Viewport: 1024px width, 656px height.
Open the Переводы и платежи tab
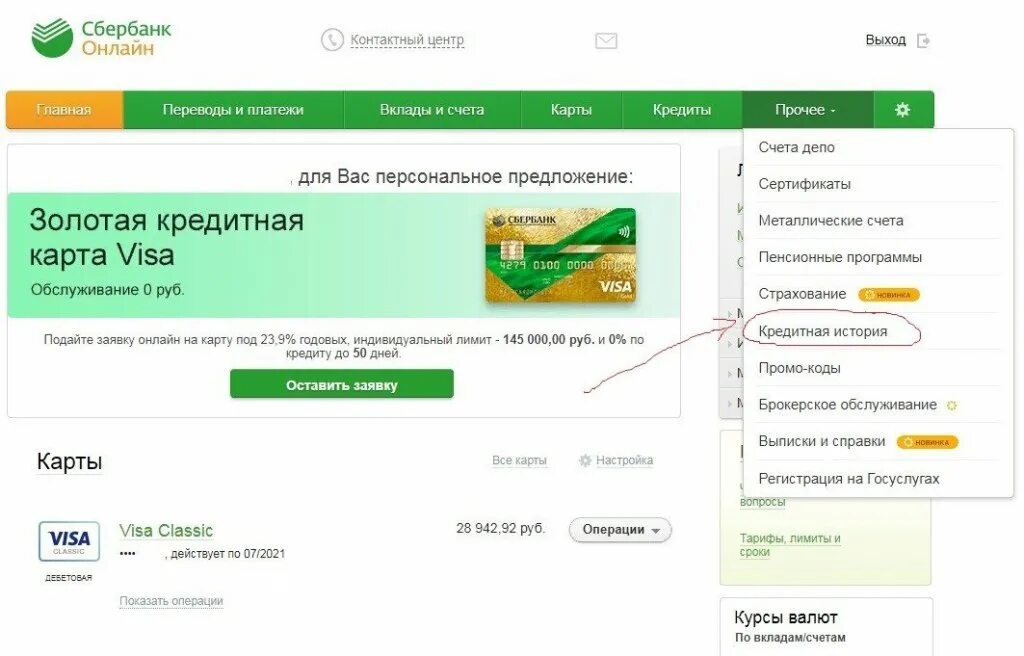coord(233,110)
